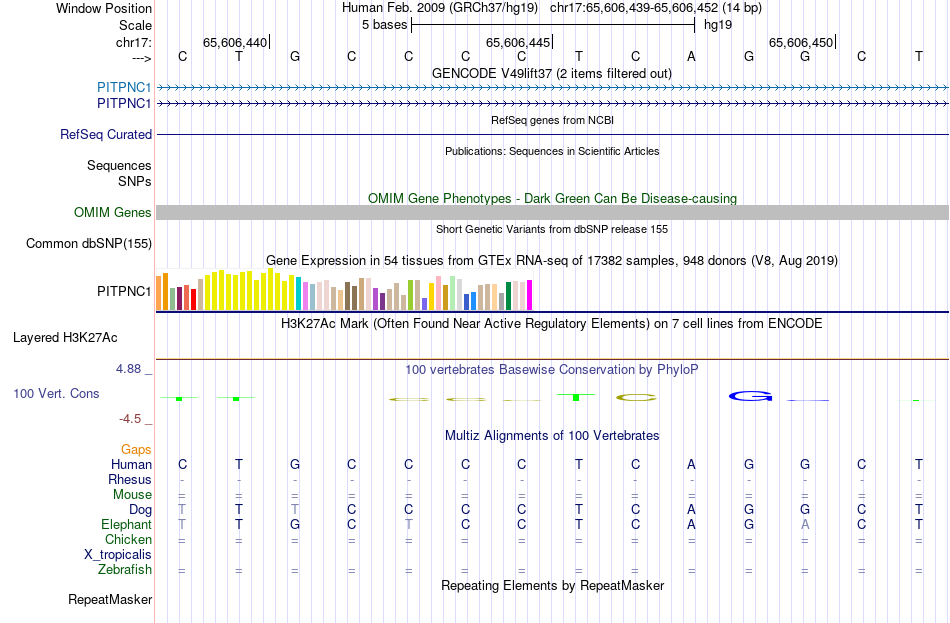Image resolution: width=950 pixels, height=623 pixels.
Task: Click the olive C logo in conservation track
Action: pos(636,398)
